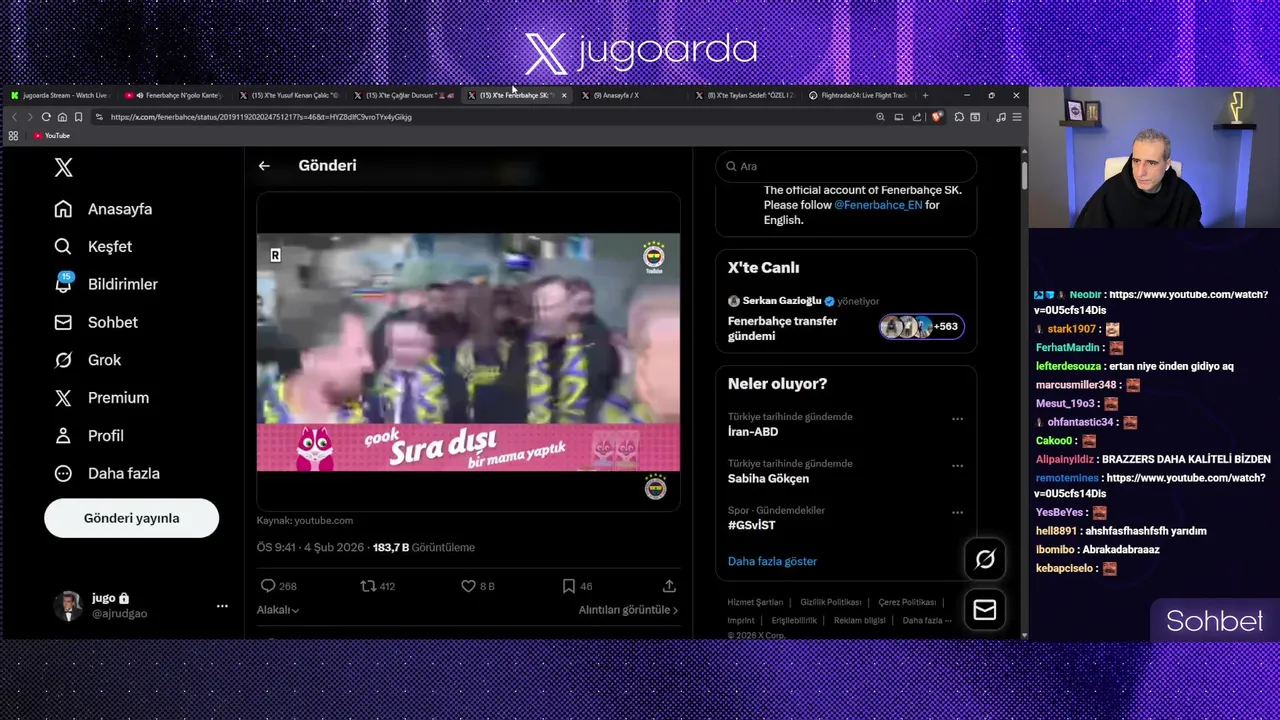The width and height of the screenshot is (1280, 720).
Task: Click Serkan Gazioğlu host name
Action: click(x=781, y=301)
